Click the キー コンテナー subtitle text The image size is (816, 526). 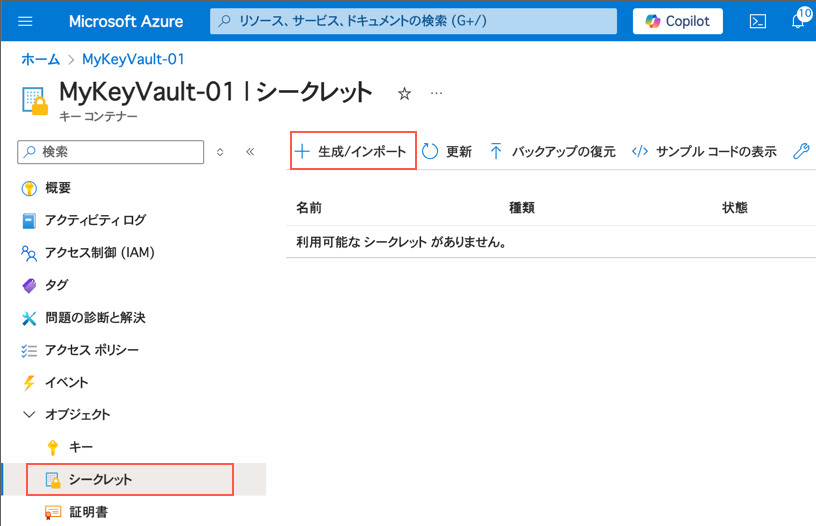pos(98,117)
